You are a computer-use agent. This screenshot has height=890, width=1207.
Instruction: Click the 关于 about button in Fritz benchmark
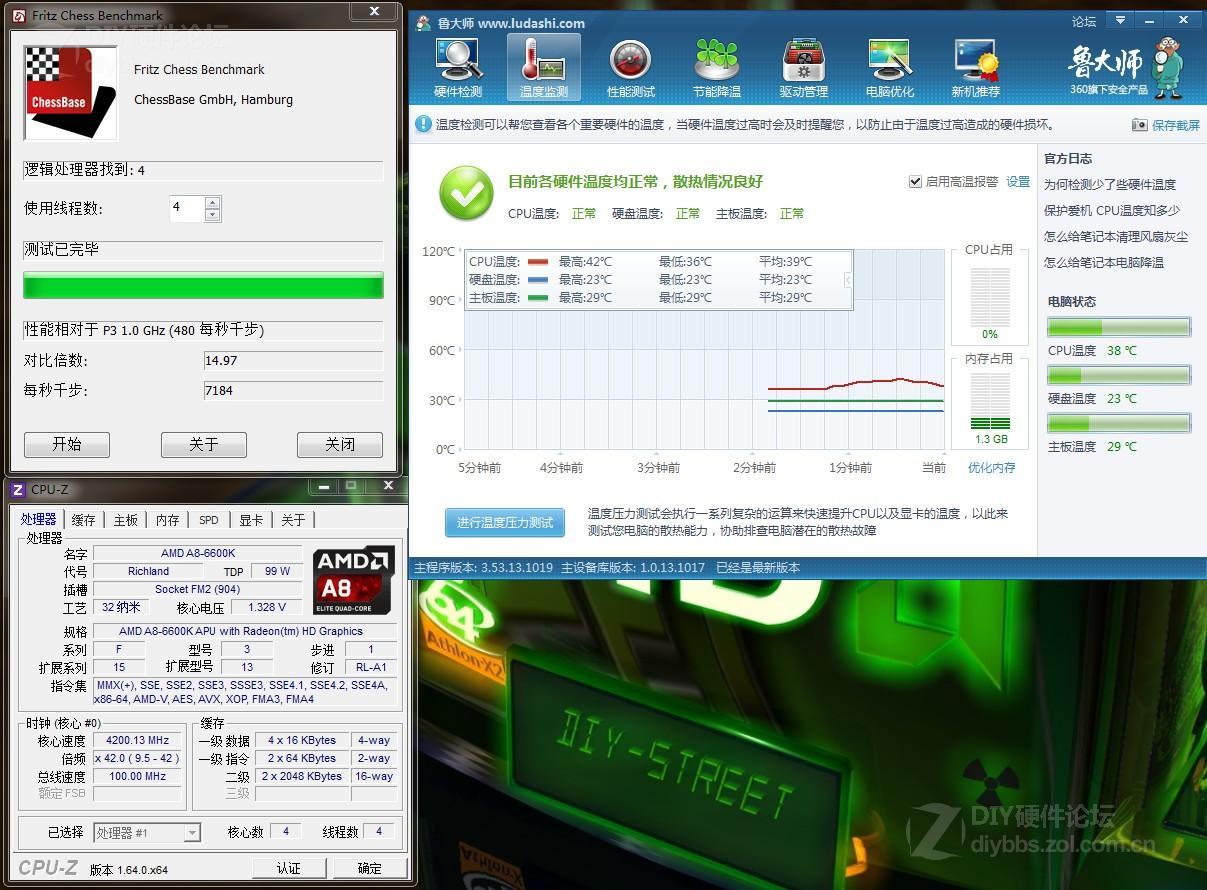click(203, 444)
